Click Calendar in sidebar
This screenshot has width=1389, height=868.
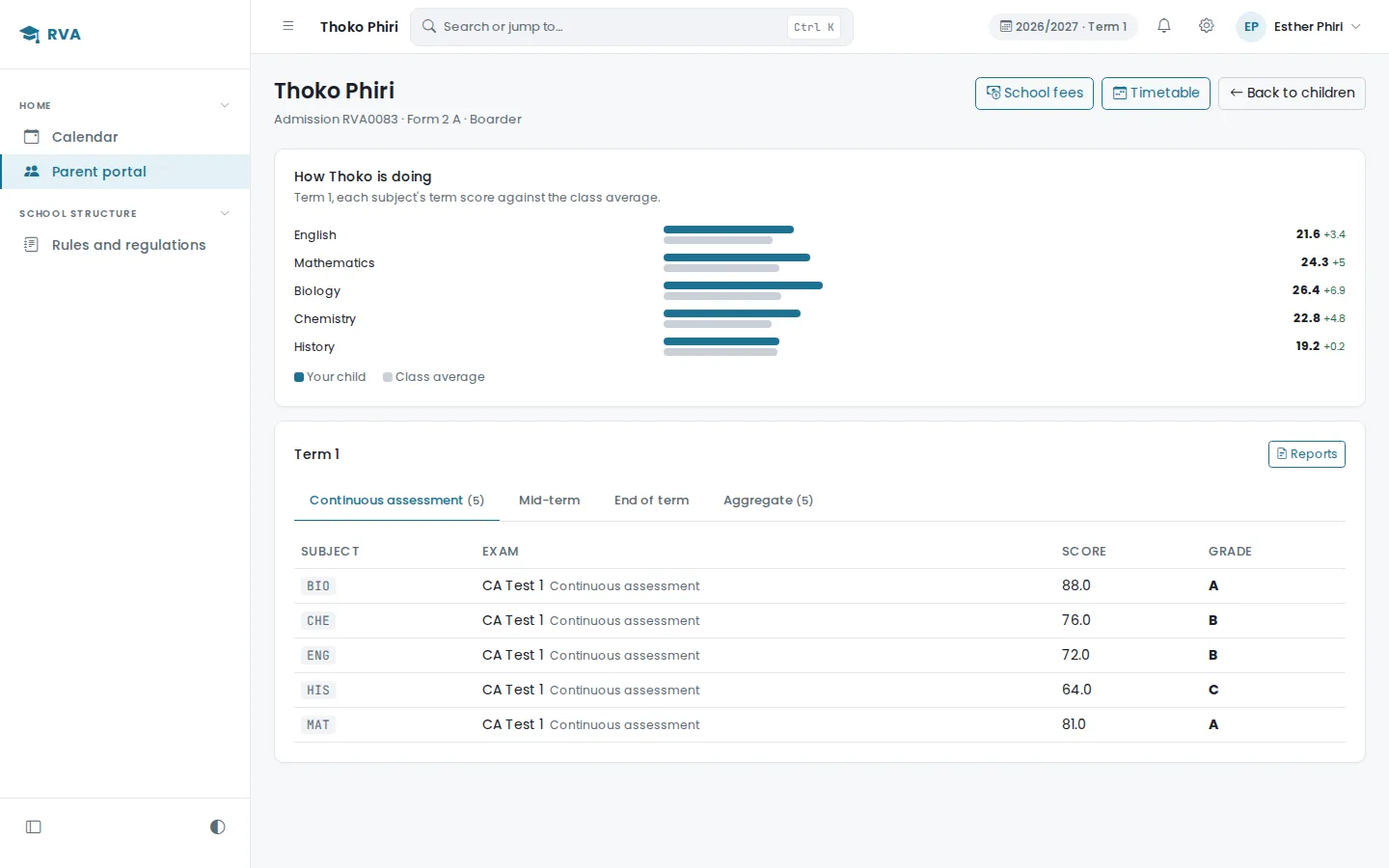coord(124,137)
